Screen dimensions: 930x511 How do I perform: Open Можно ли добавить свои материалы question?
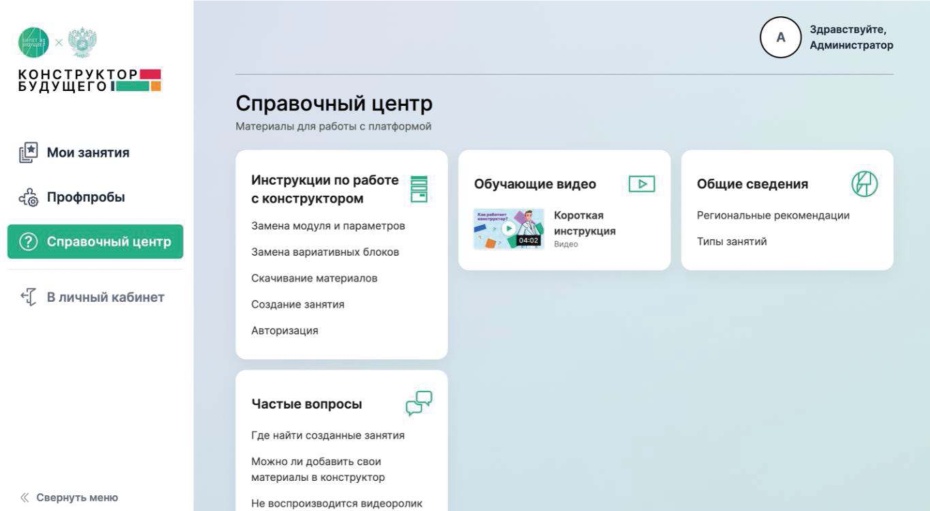pos(318,469)
